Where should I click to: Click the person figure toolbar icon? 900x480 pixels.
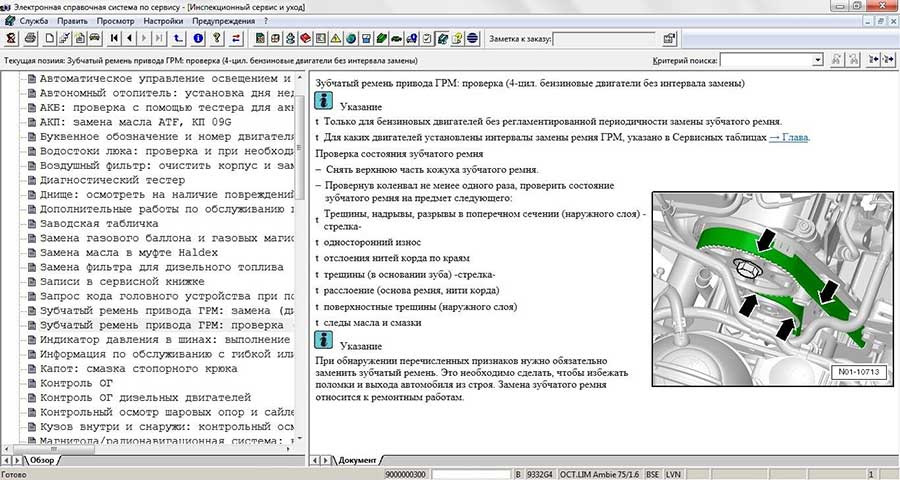(290, 38)
